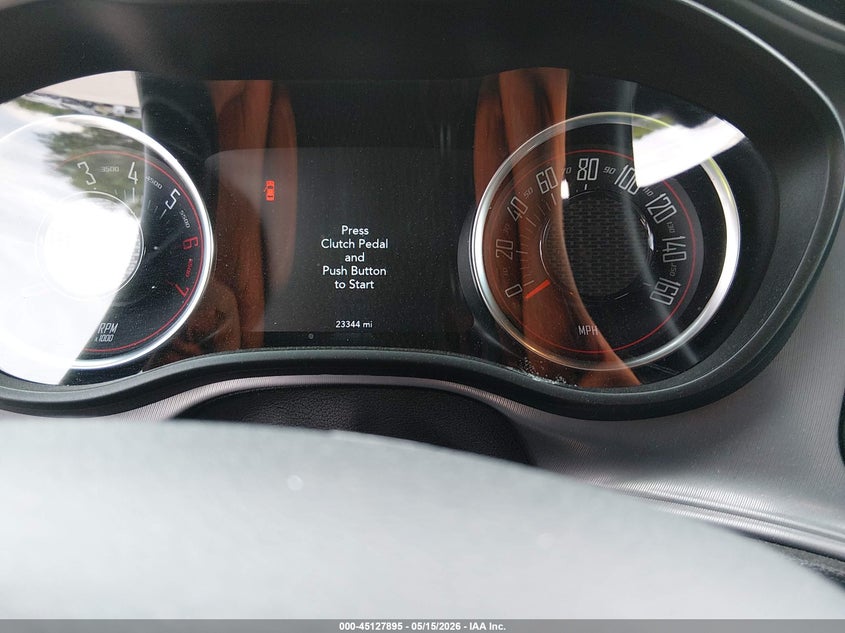Click the IAA Inc. watermark caption
This screenshot has width=845, height=633.
point(488,626)
